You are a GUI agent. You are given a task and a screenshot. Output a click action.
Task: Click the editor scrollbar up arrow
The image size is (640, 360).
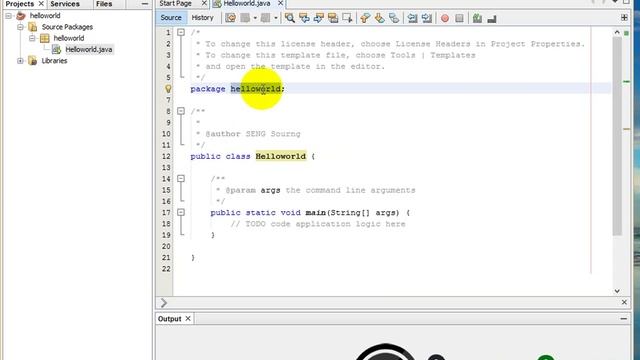click(617, 32)
